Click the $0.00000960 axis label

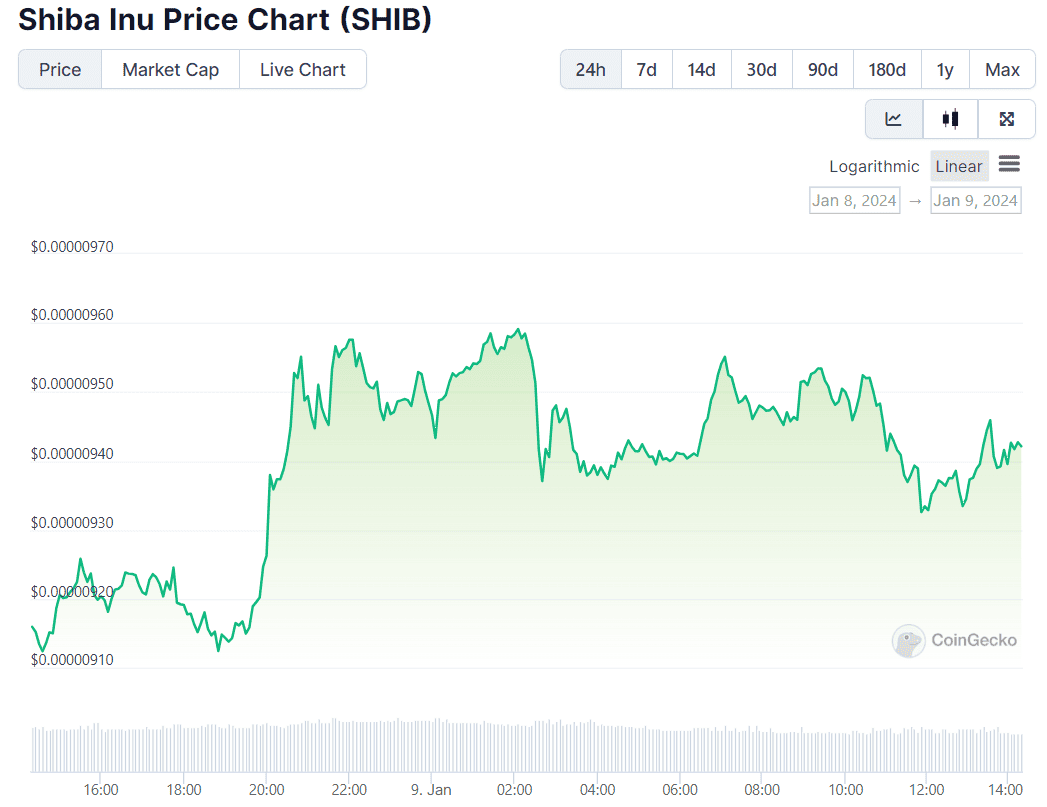pos(72,315)
